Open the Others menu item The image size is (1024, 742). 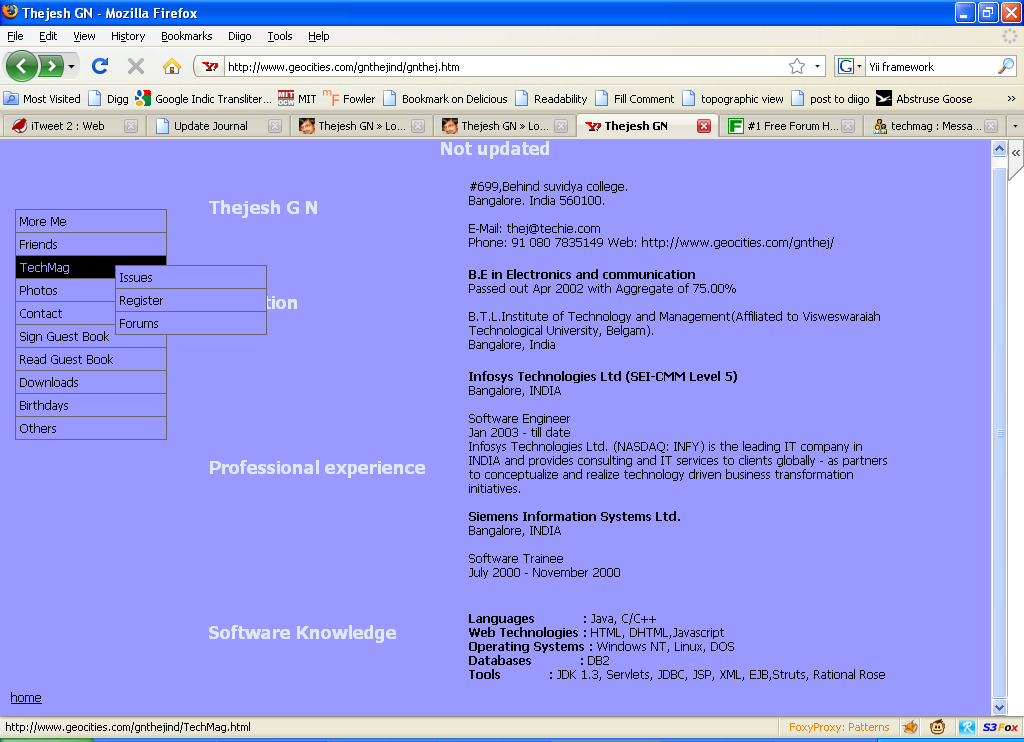point(91,428)
